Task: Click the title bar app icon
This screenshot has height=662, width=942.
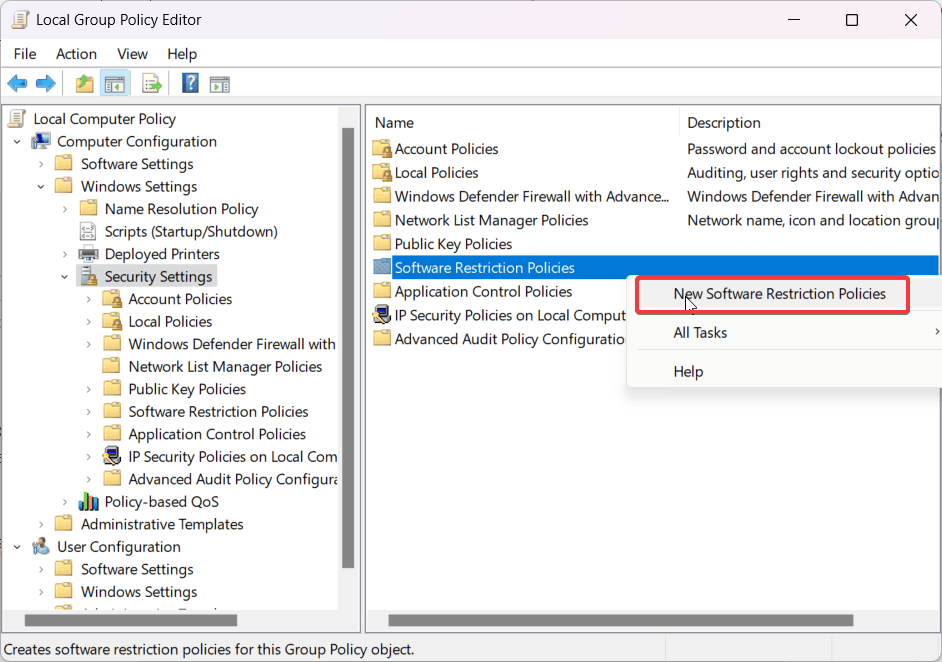Action: [20, 20]
